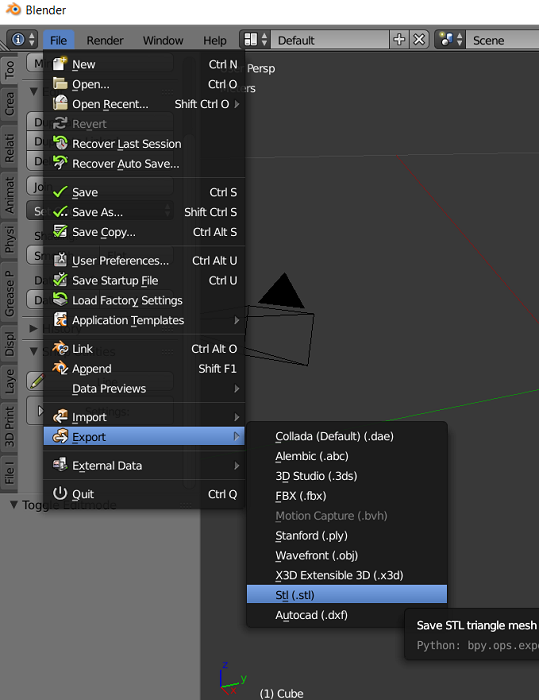Viewport: 539px width, 700px height.
Task: Expand the Import submenu arrow
Action: (x=237, y=417)
